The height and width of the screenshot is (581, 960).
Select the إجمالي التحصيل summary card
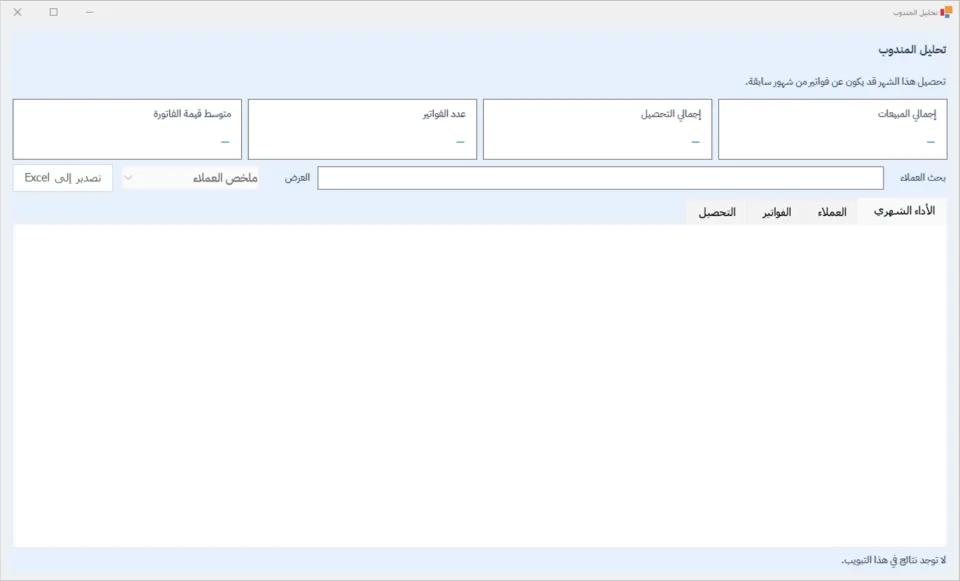click(597, 129)
